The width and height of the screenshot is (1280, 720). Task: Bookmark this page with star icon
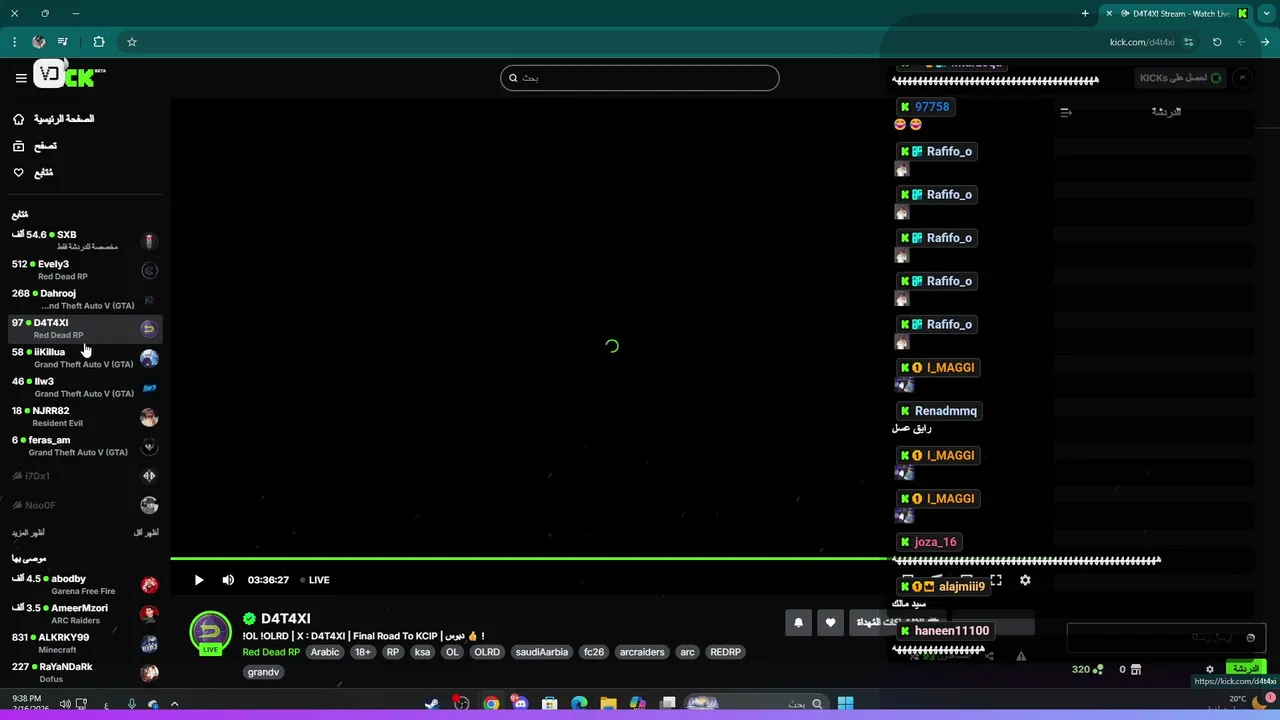(131, 42)
